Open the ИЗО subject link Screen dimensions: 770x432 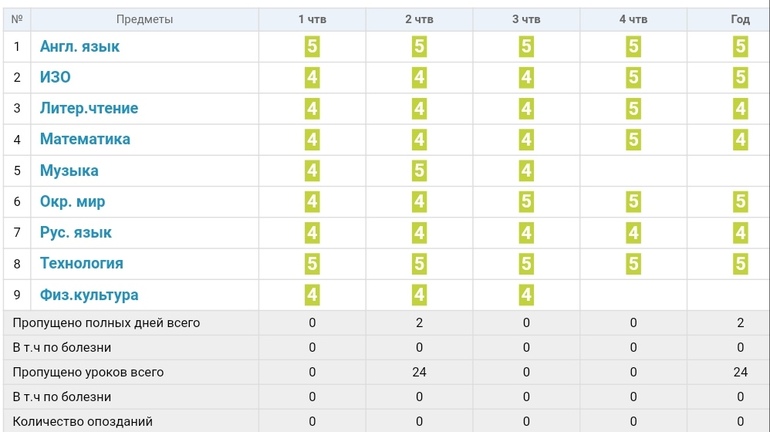tap(55, 77)
